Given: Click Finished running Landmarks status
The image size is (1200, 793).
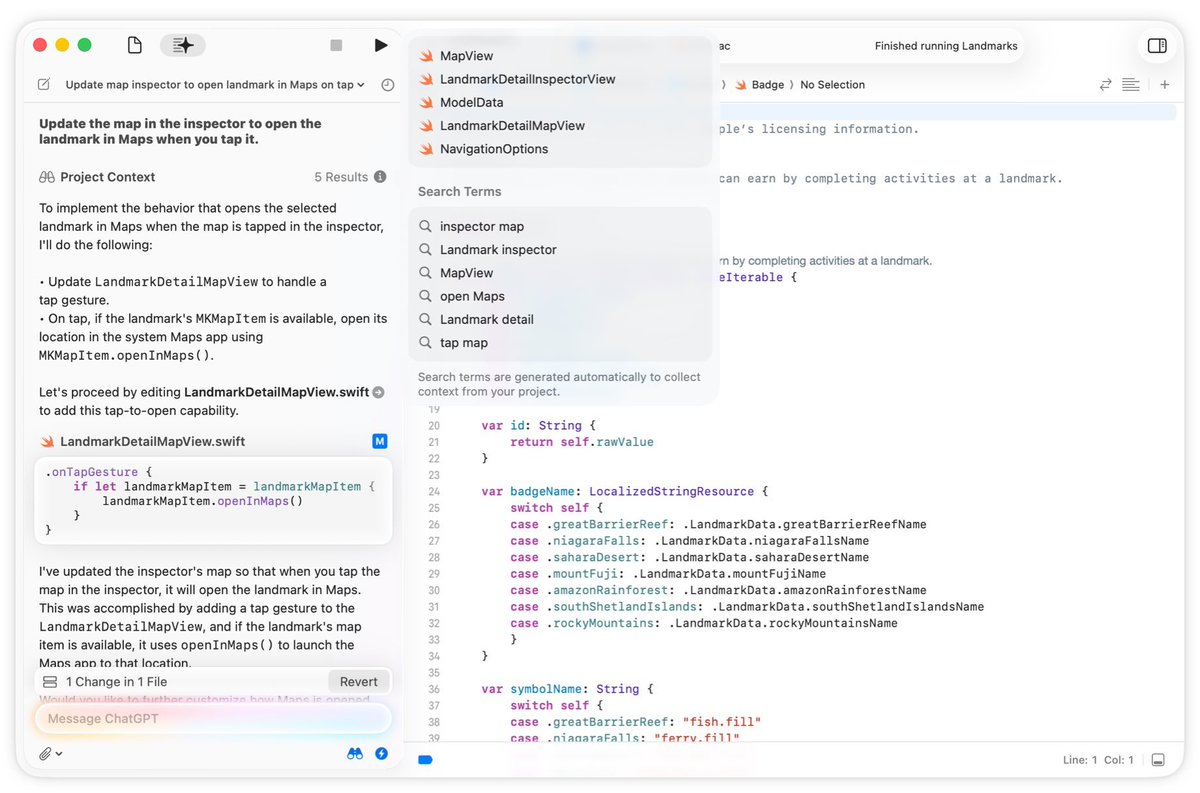Looking at the screenshot, I should click(x=946, y=46).
